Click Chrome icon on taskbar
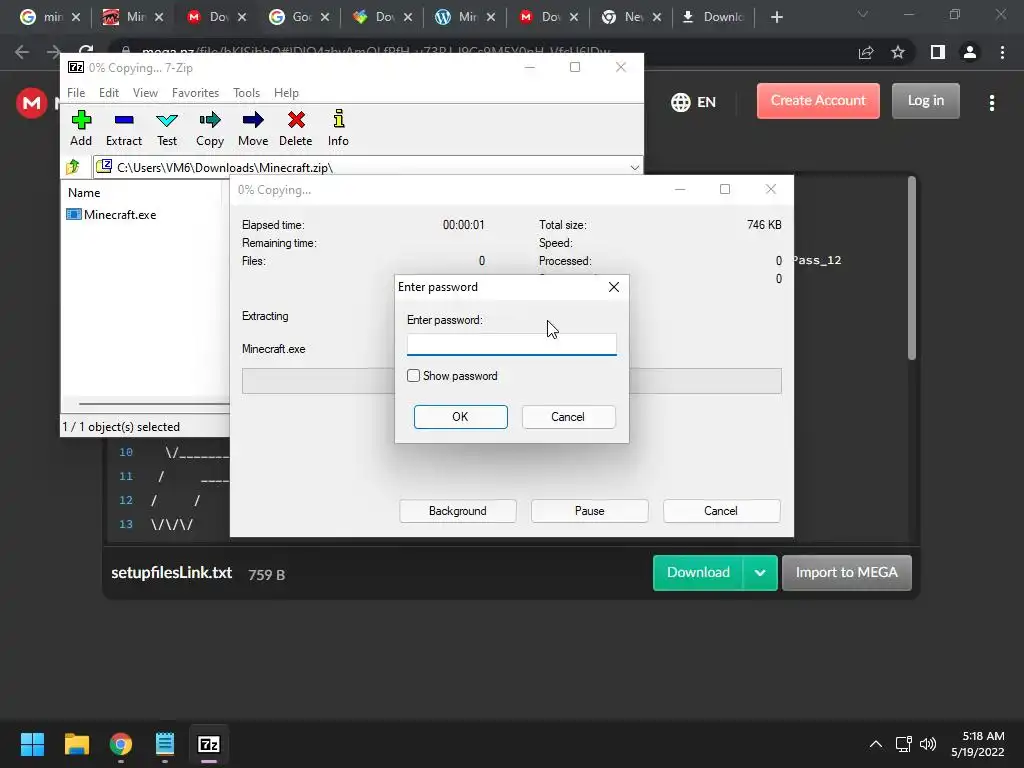 pyautogui.click(x=121, y=744)
